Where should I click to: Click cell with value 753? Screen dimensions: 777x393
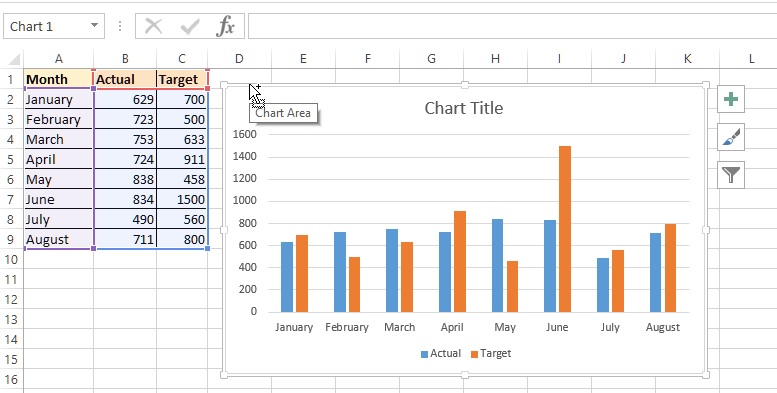click(x=125, y=139)
